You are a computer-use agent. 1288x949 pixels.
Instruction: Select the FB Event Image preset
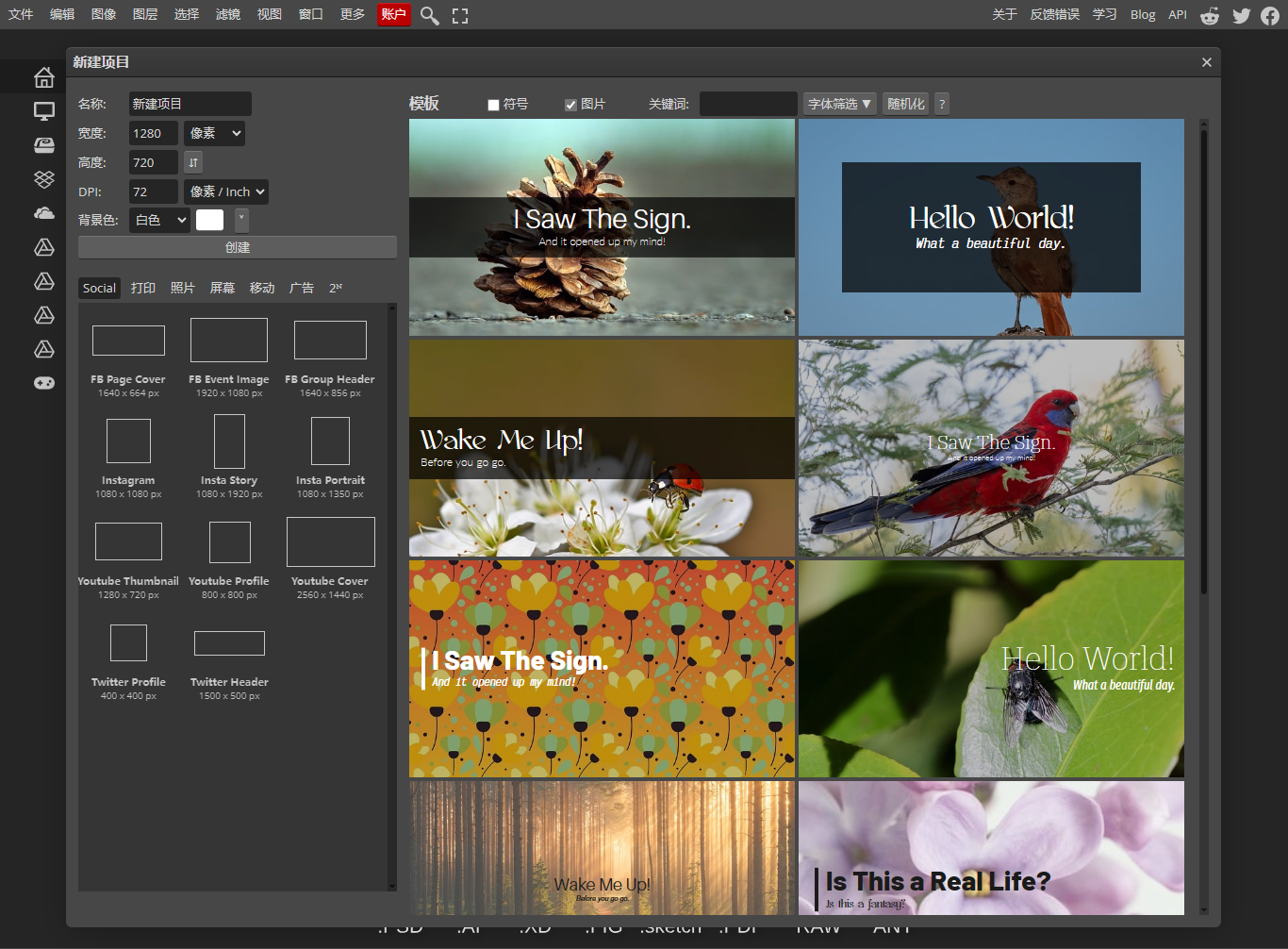click(x=229, y=358)
